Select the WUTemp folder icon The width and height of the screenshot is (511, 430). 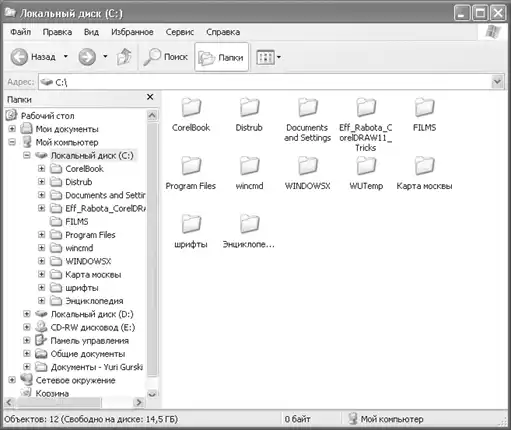coord(366,166)
